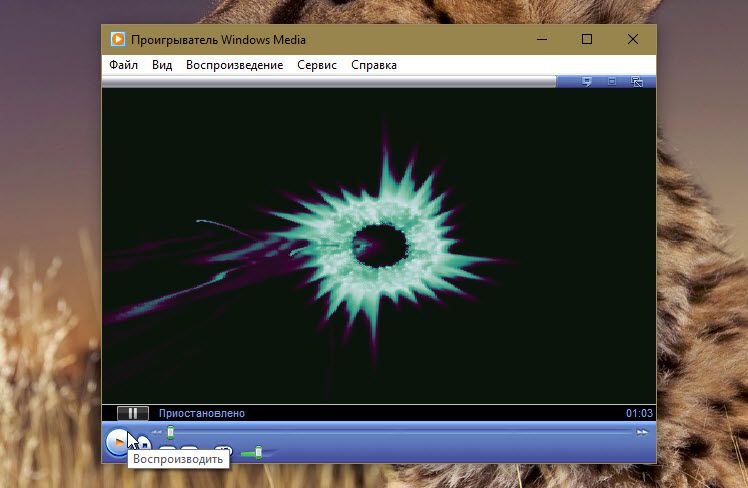The width and height of the screenshot is (748, 488).
Task: Minimize the Windows Media player window
Action: pos(541,40)
